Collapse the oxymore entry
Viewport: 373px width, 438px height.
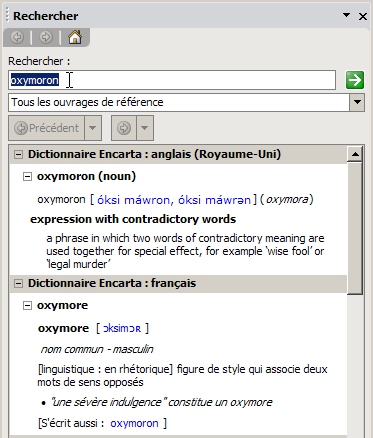point(27,305)
